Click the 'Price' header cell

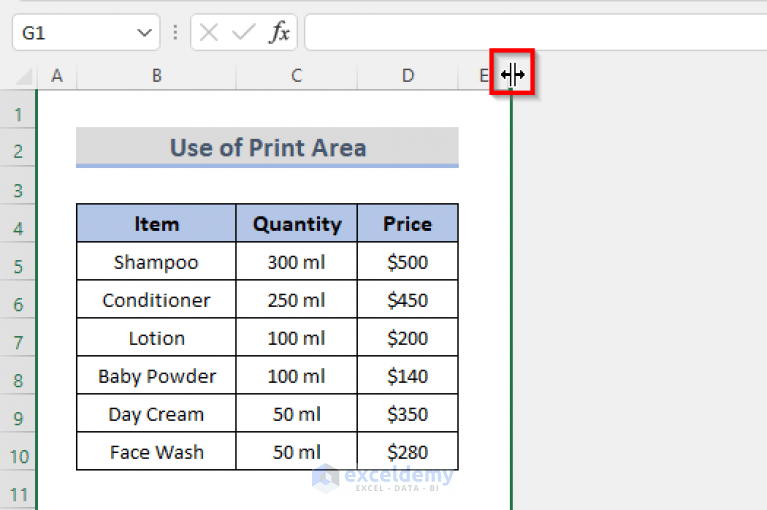[x=408, y=223]
